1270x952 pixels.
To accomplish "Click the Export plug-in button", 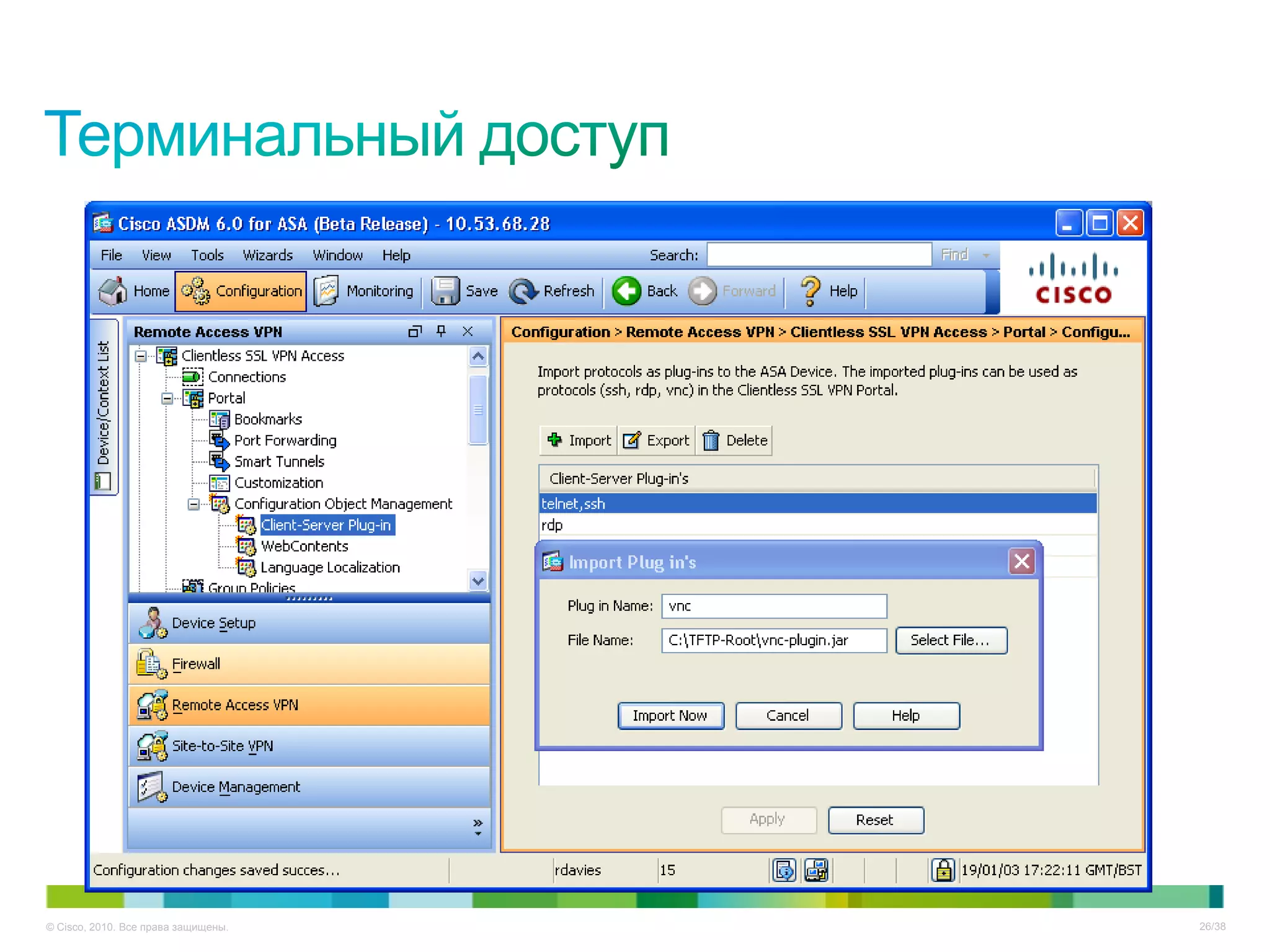I will pos(656,441).
